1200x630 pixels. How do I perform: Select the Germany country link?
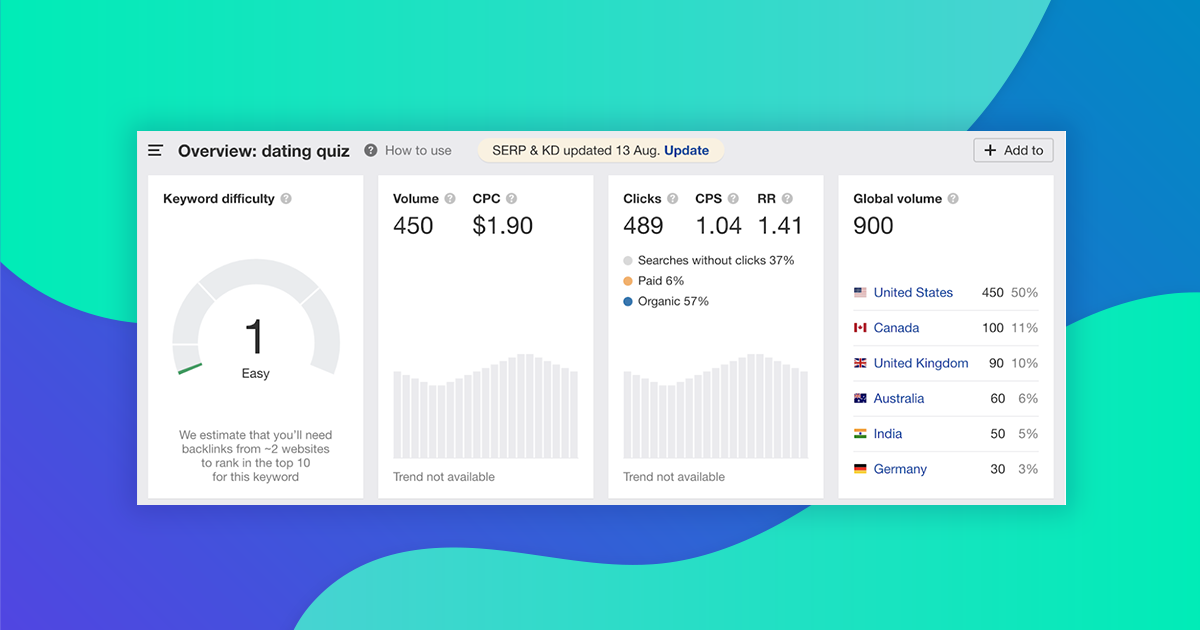click(x=900, y=469)
